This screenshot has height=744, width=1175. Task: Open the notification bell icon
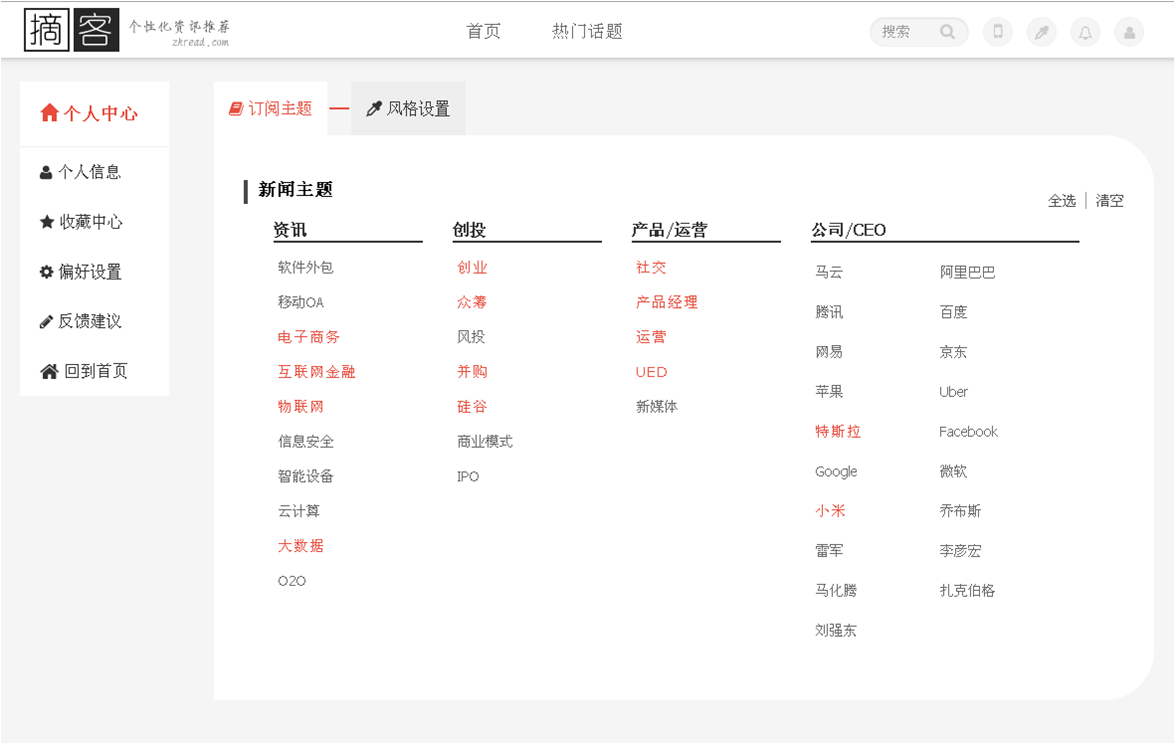point(1085,32)
